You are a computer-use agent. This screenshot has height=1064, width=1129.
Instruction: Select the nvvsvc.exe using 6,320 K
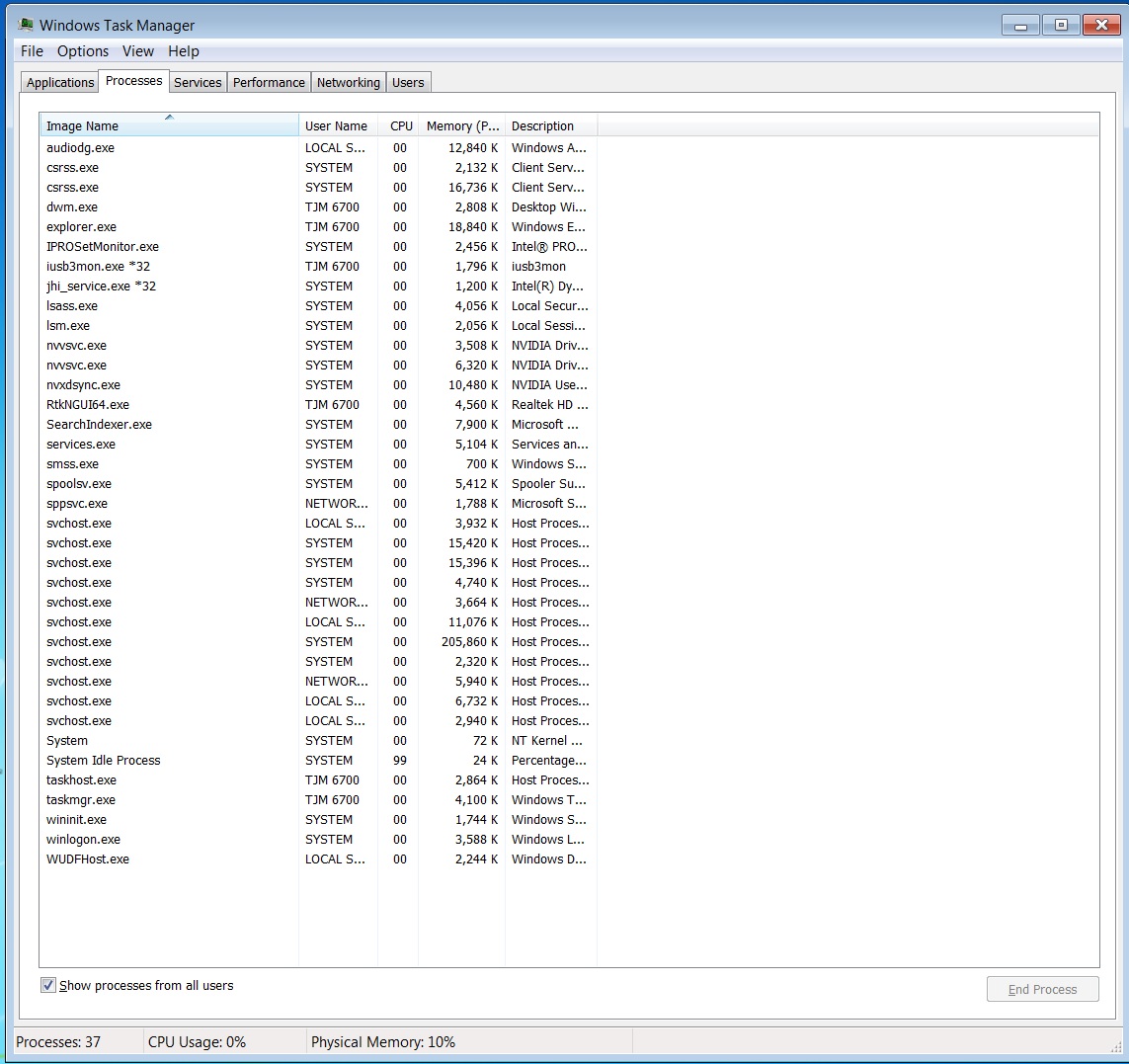tap(318, 366)
